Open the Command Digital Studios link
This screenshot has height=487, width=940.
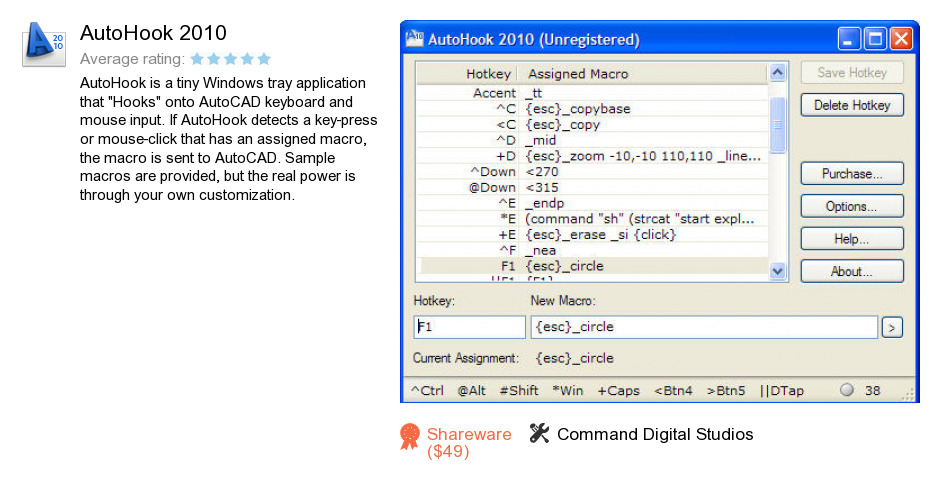(x=655, y=434)
